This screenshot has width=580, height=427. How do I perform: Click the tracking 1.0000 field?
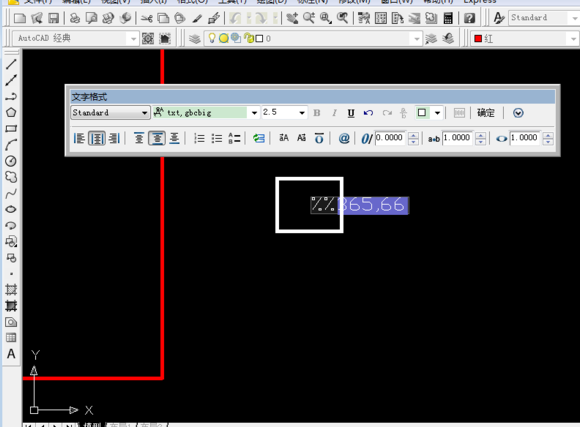(458, 138)
